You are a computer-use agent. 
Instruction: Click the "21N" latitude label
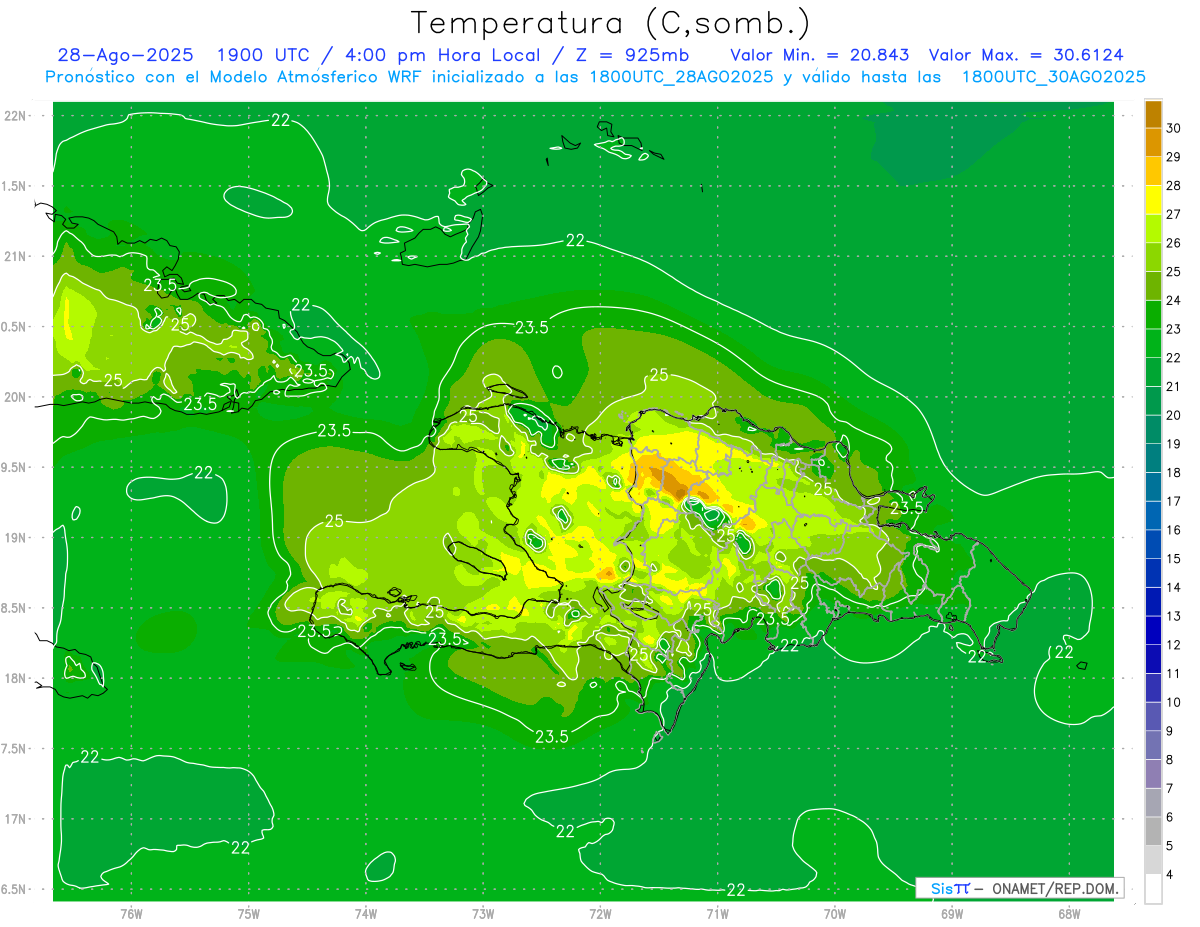tap(17, 256)
